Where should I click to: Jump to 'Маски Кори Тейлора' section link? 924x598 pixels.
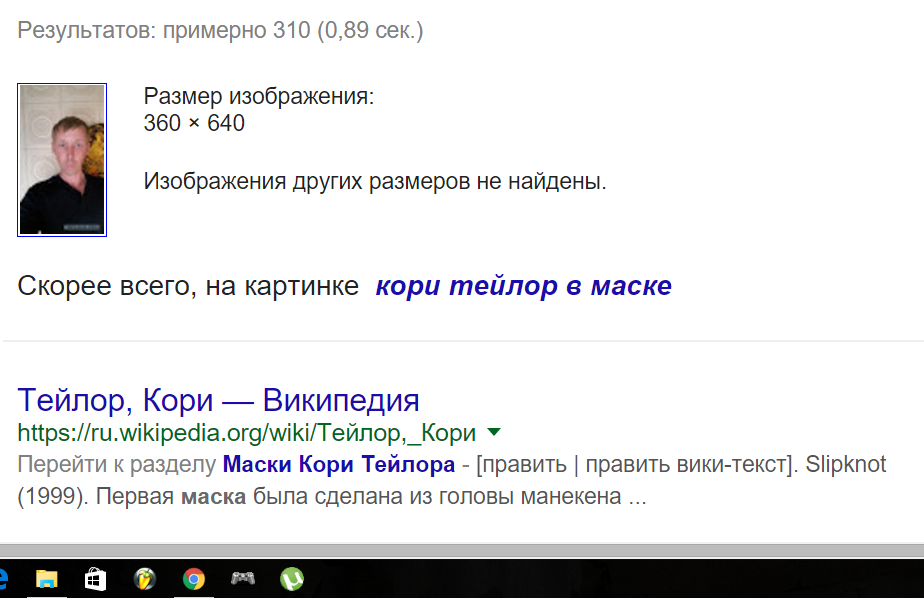coord(339,464)
